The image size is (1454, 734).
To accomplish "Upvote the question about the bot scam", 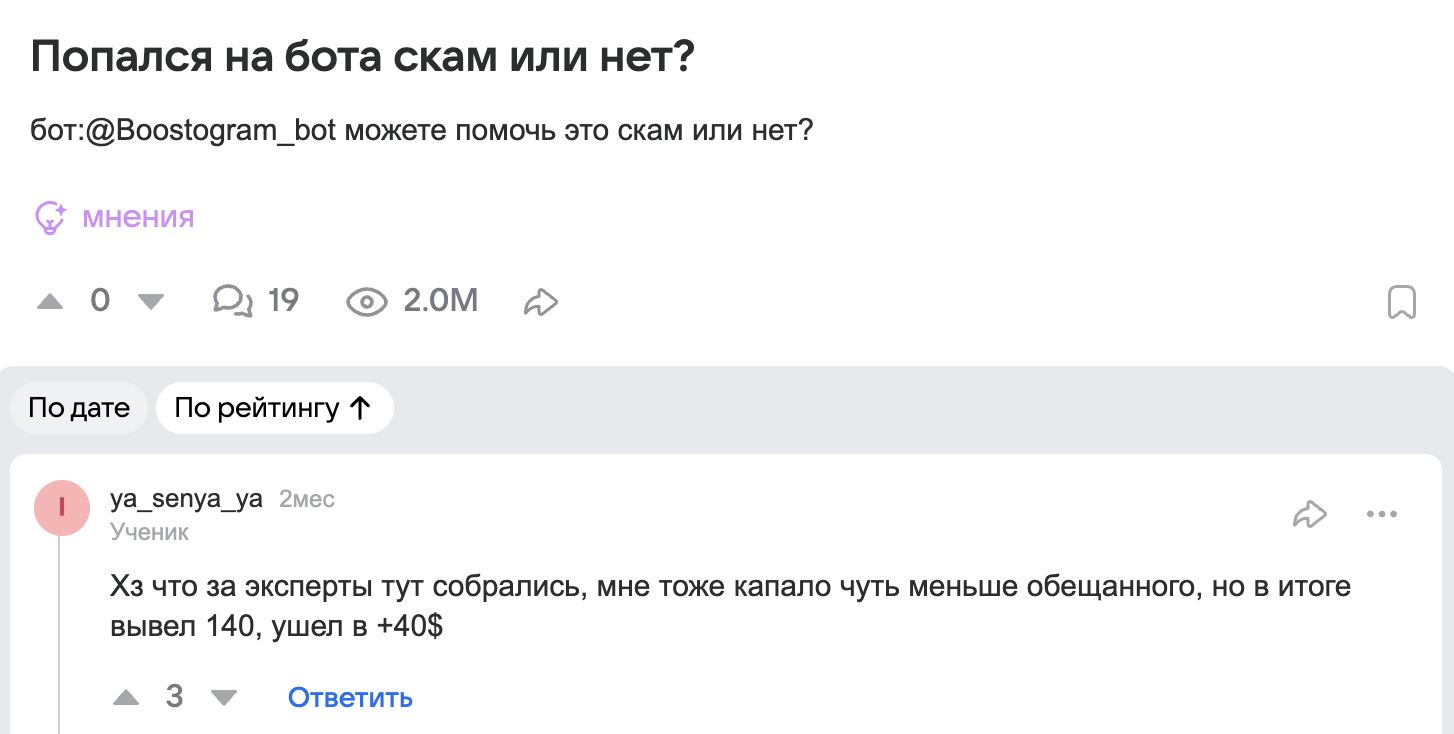I will point(50,301).
